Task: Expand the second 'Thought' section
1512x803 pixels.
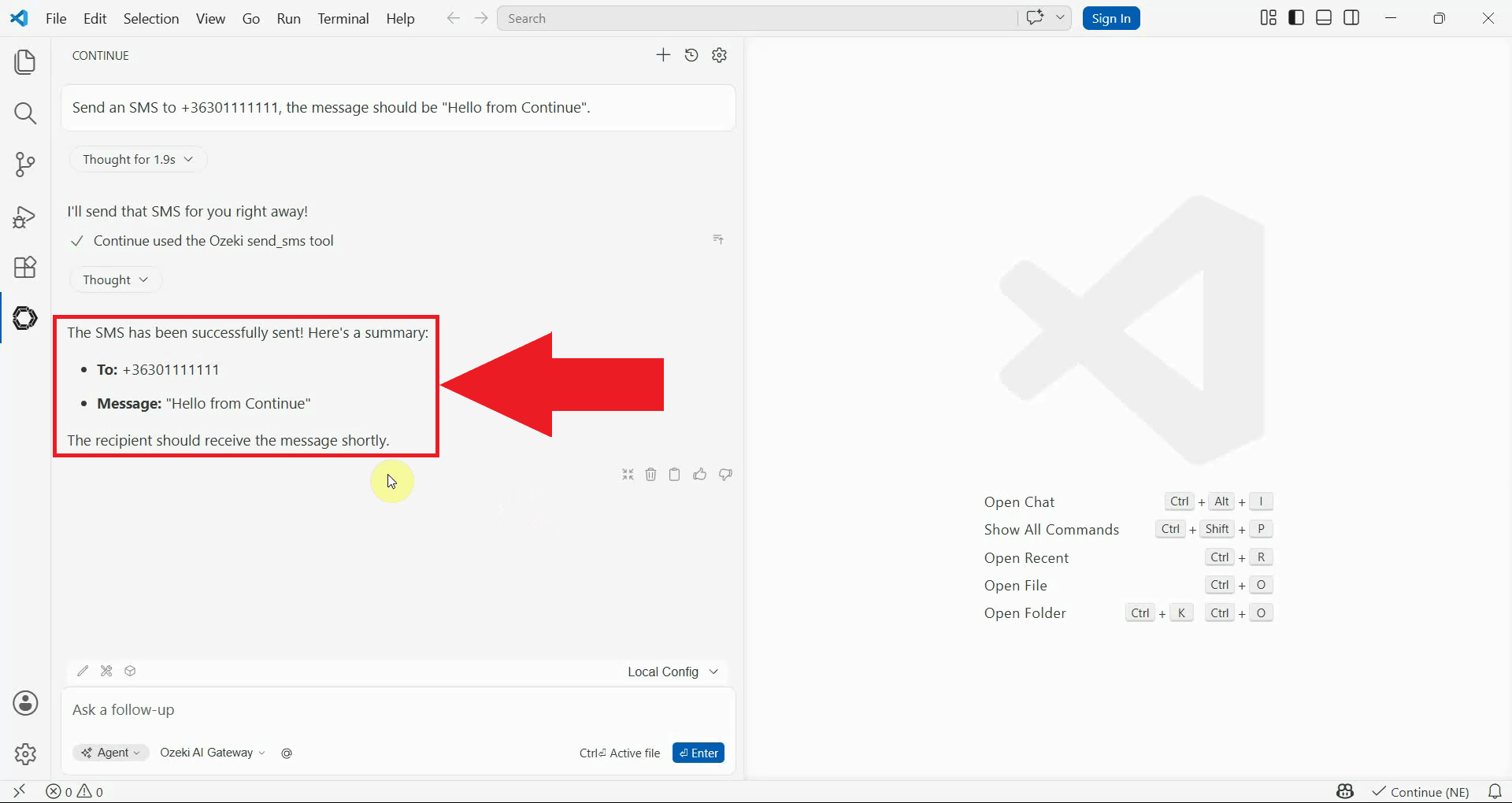Action: coord(116,279)
